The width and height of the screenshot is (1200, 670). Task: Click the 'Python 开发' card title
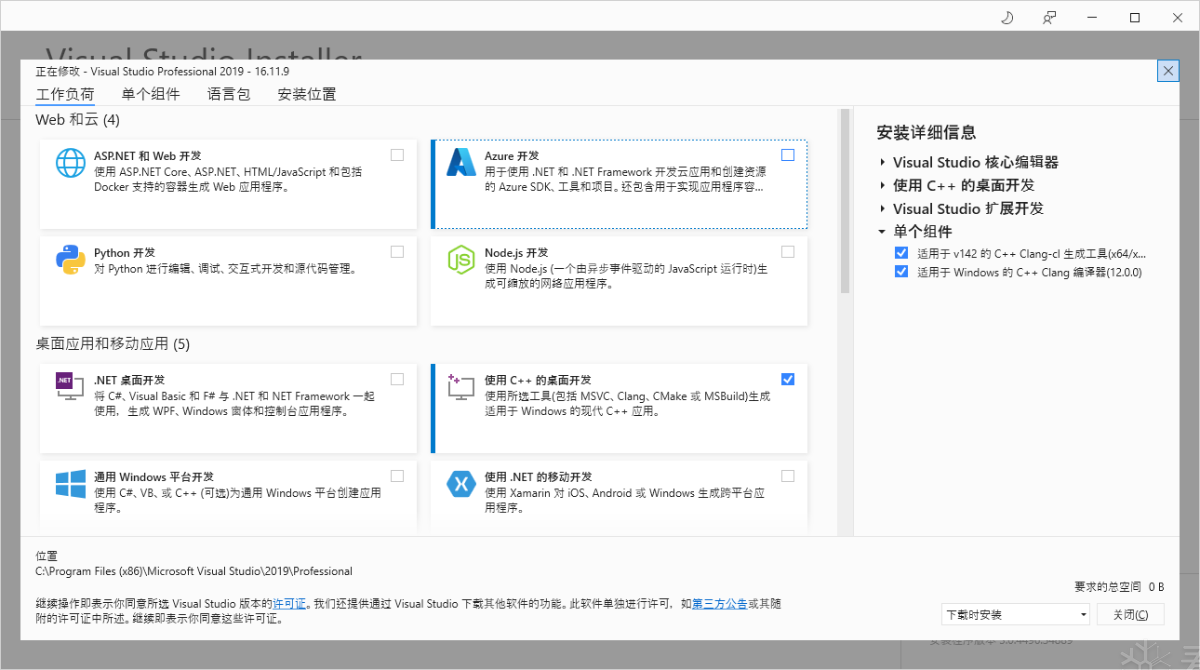point(125,253)
